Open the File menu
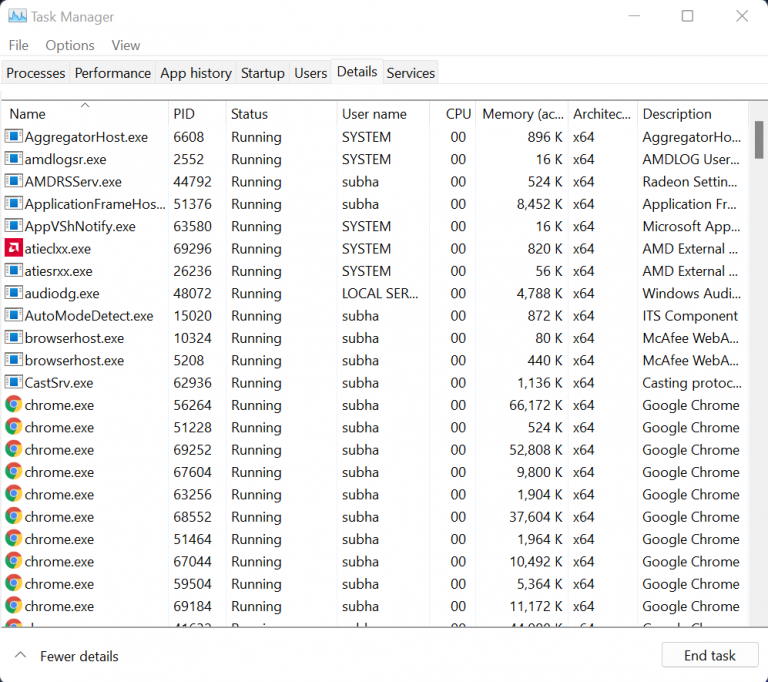768x682 pixels. tap(19, 45)
